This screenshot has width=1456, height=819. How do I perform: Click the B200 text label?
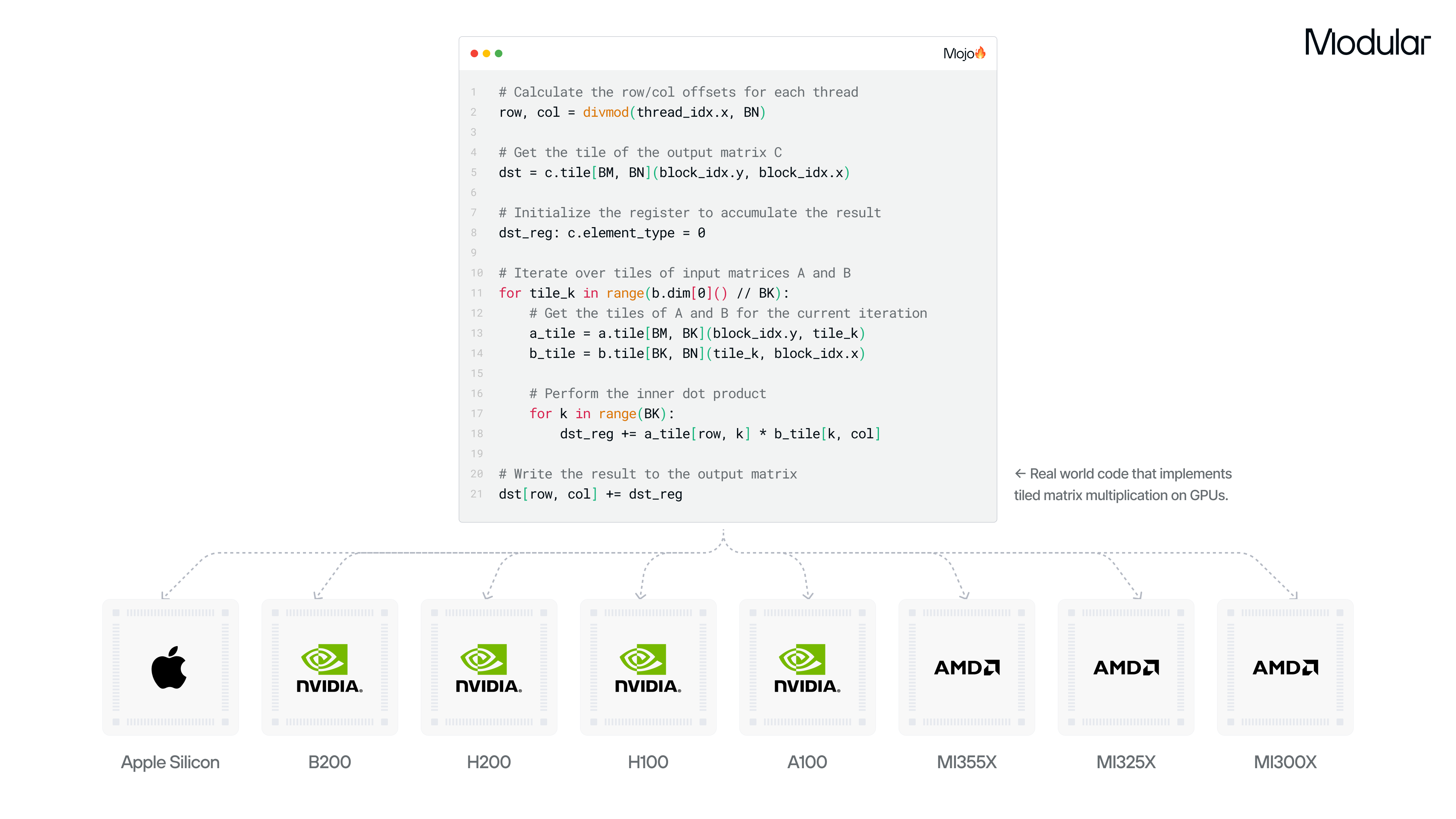pos(329,762)
